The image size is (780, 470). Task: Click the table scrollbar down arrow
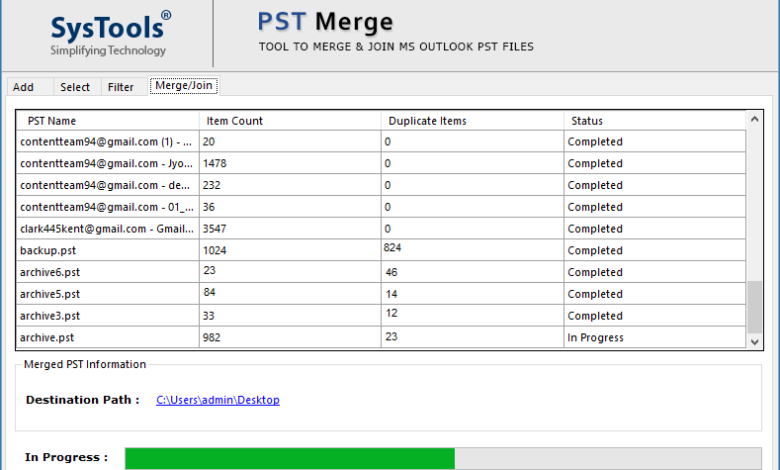(x=755, y=342)
